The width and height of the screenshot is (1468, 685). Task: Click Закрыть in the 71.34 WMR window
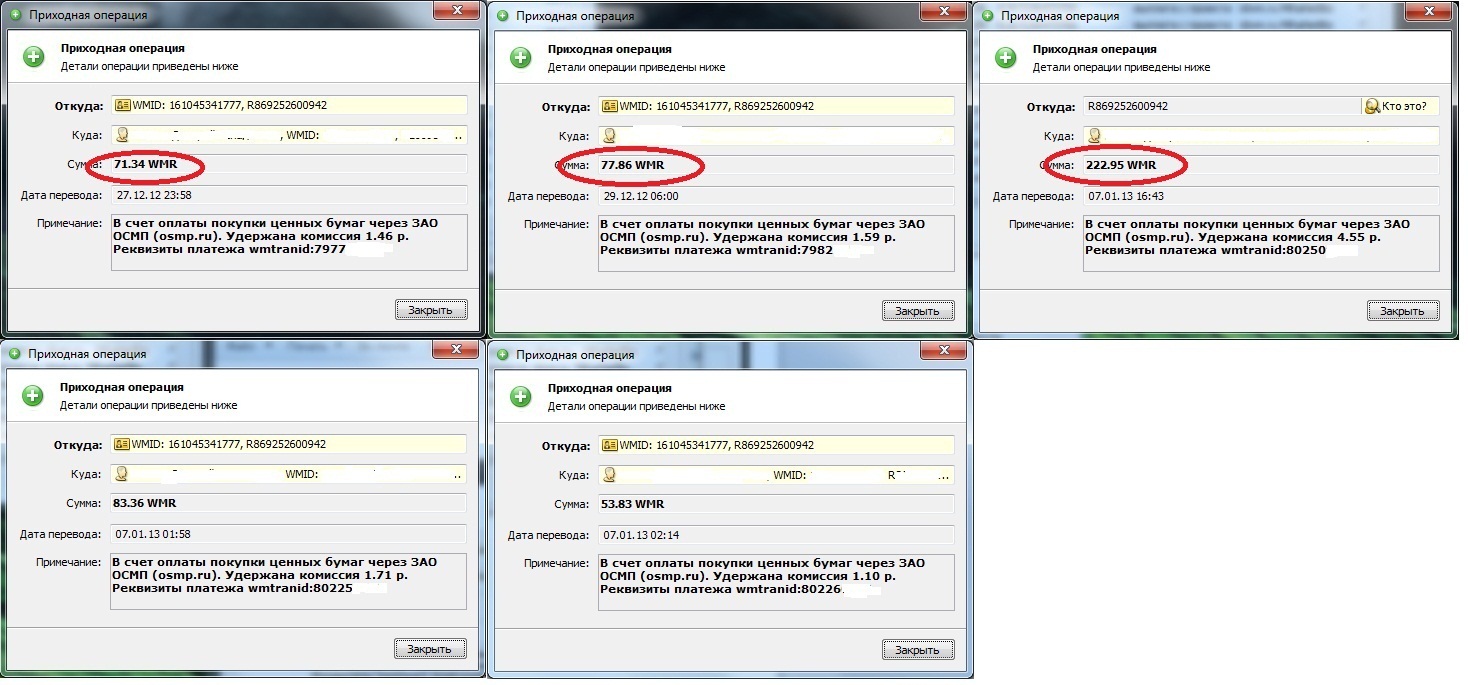[430, 310]
